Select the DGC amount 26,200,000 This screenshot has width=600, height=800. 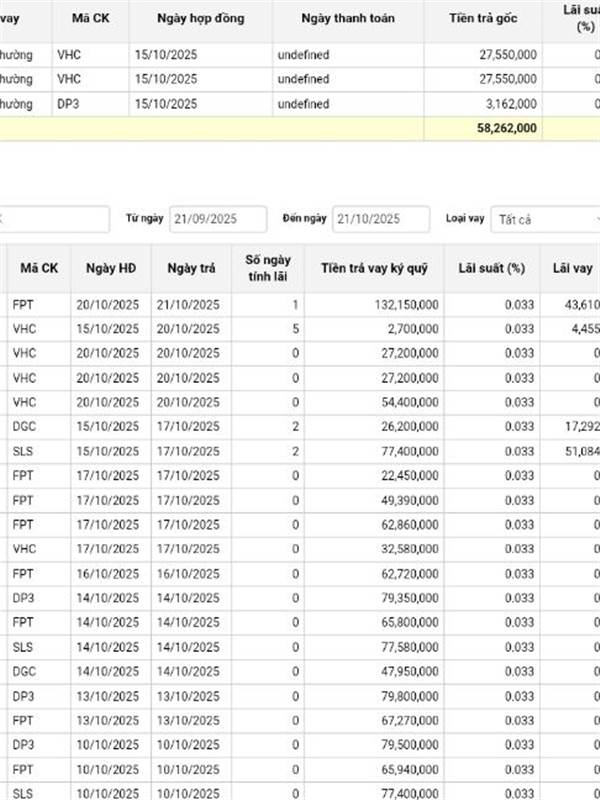click(x=410, y=427)
